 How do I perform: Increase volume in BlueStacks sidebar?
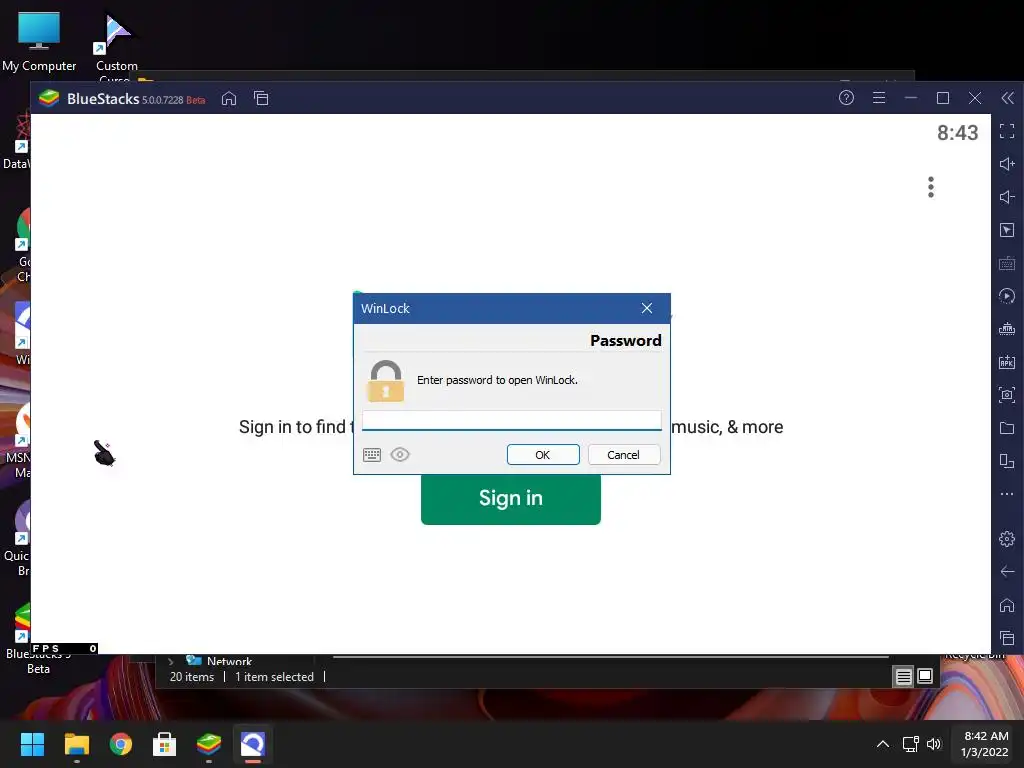coord(1007,164)
